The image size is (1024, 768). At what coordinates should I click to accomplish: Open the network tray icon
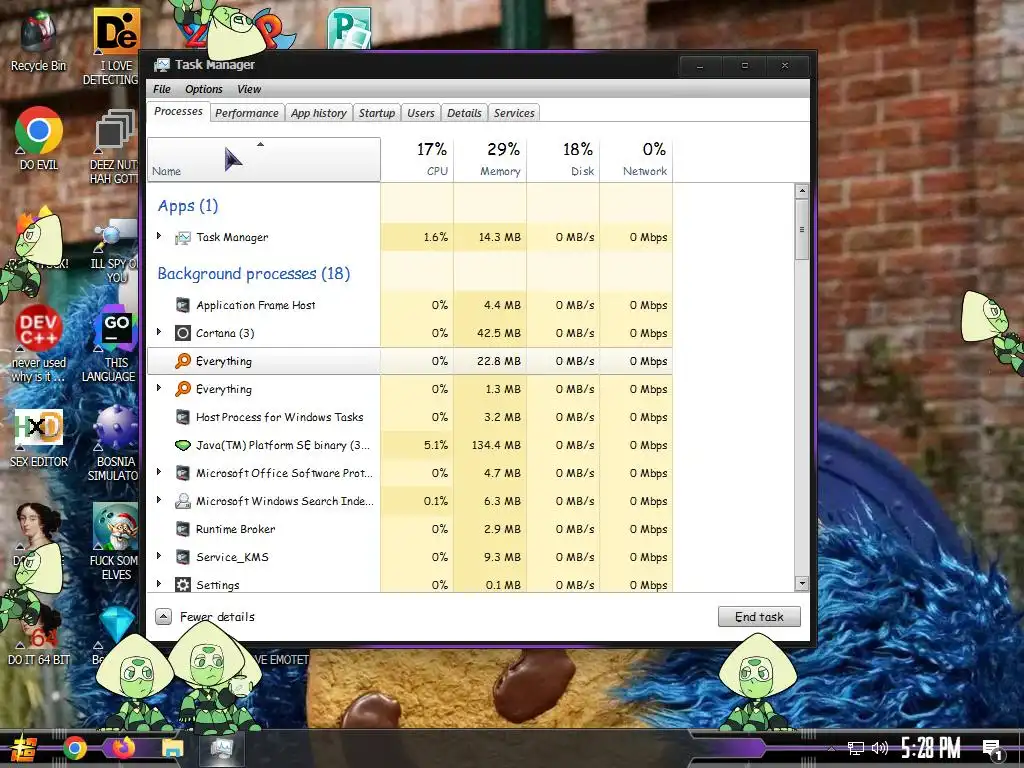click(856, 748)
